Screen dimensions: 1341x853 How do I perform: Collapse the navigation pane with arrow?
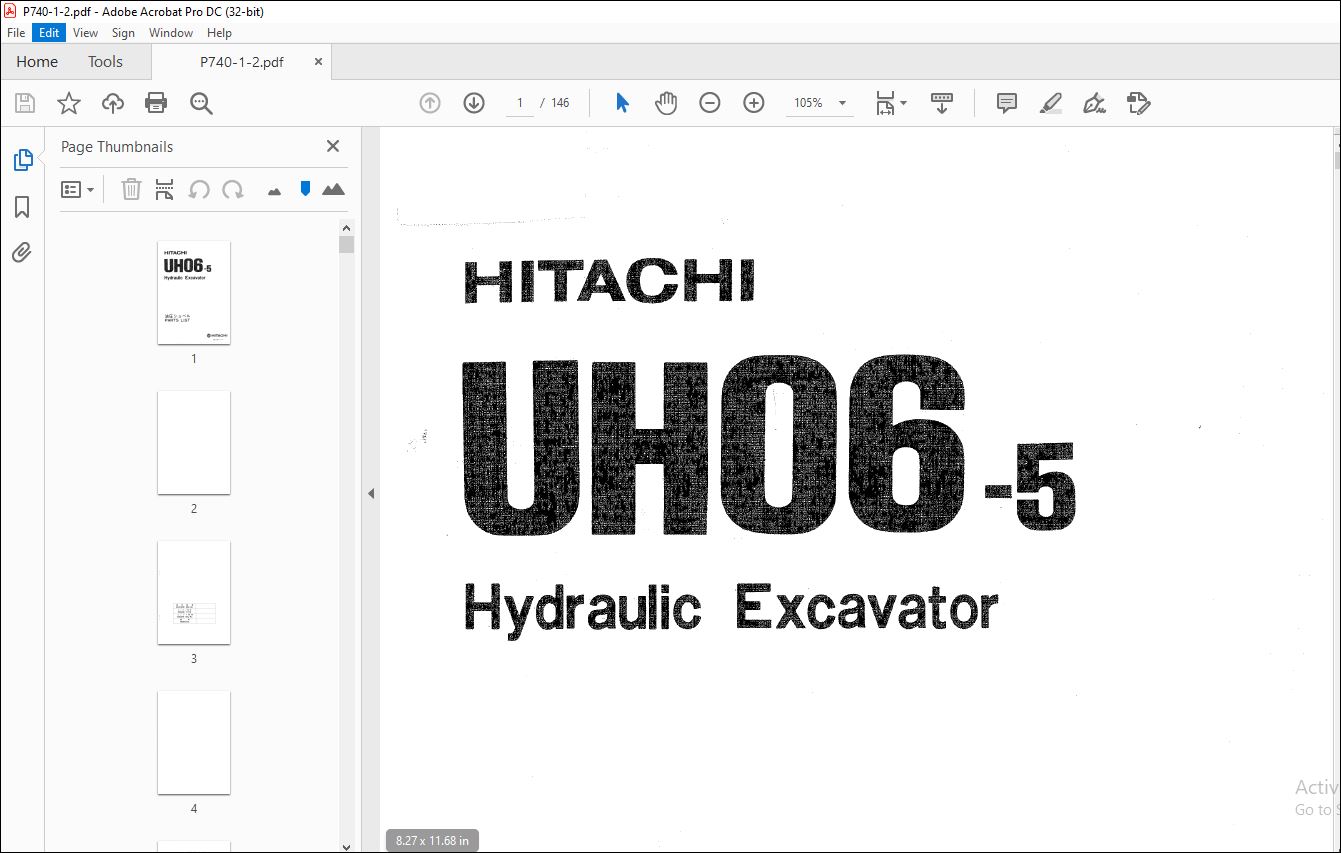click(x=371, y=493)
